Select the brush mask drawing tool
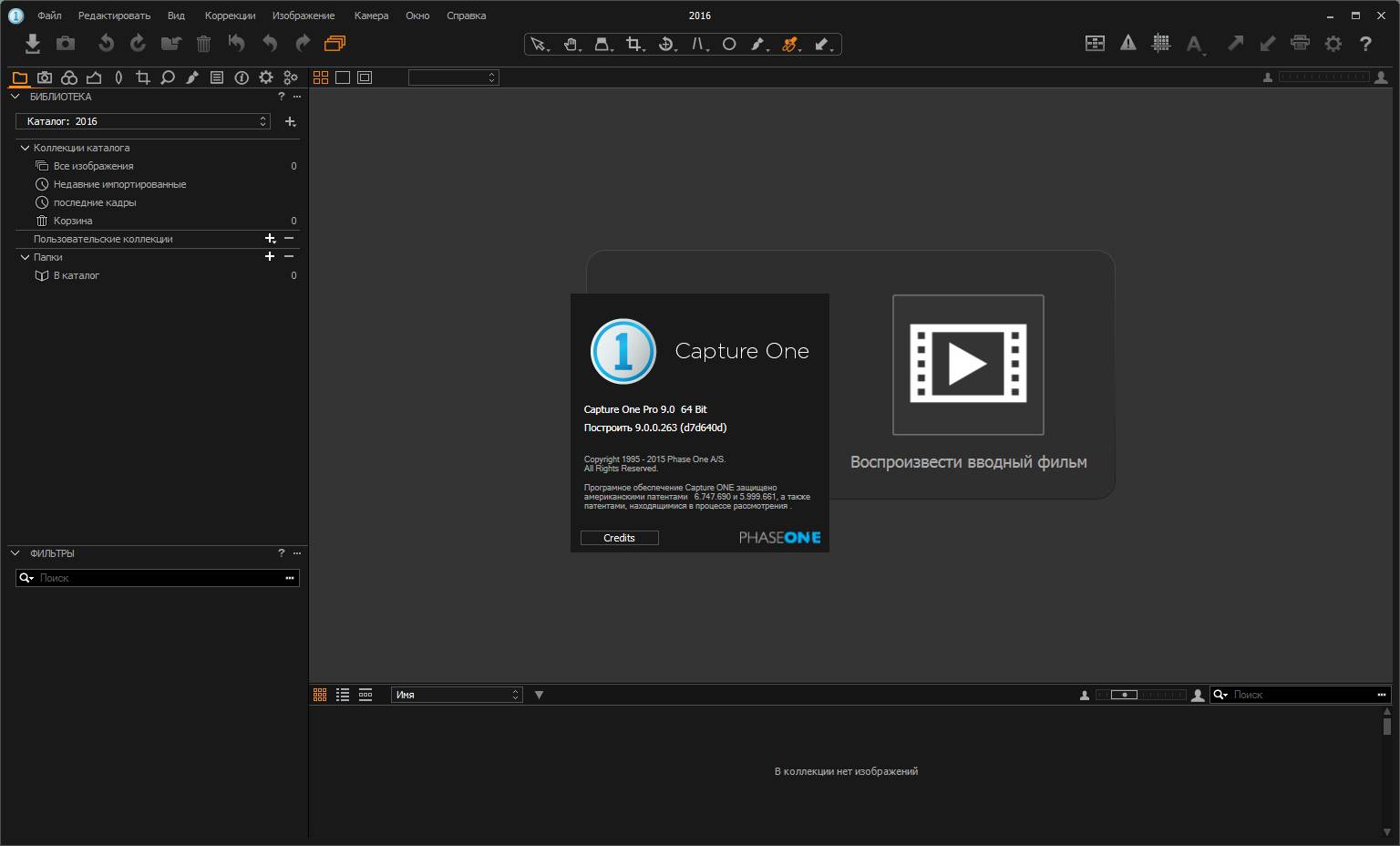 coord(758,44)
